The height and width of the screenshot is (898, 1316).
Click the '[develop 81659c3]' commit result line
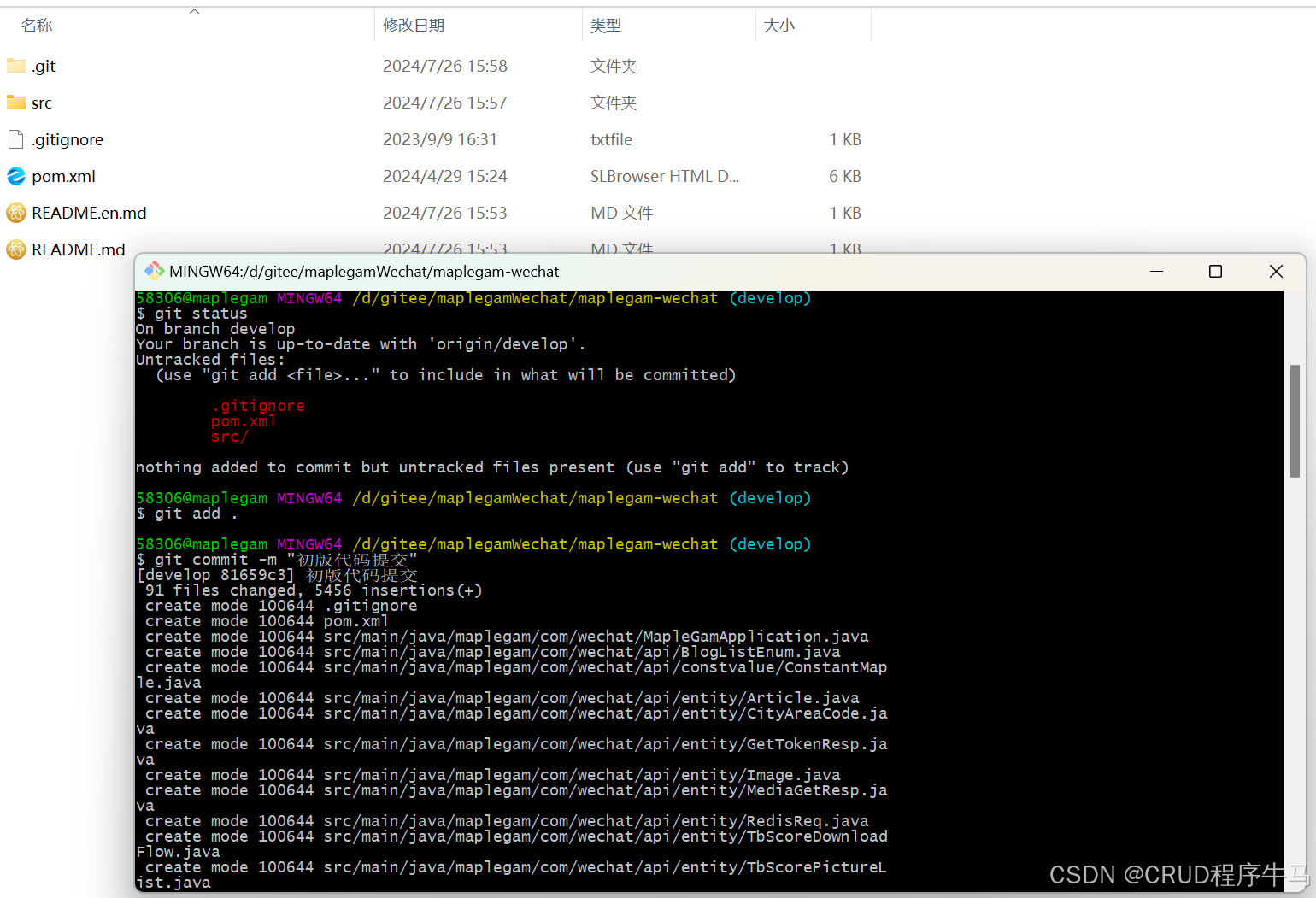pyautogui.click(x=277, y=575)
